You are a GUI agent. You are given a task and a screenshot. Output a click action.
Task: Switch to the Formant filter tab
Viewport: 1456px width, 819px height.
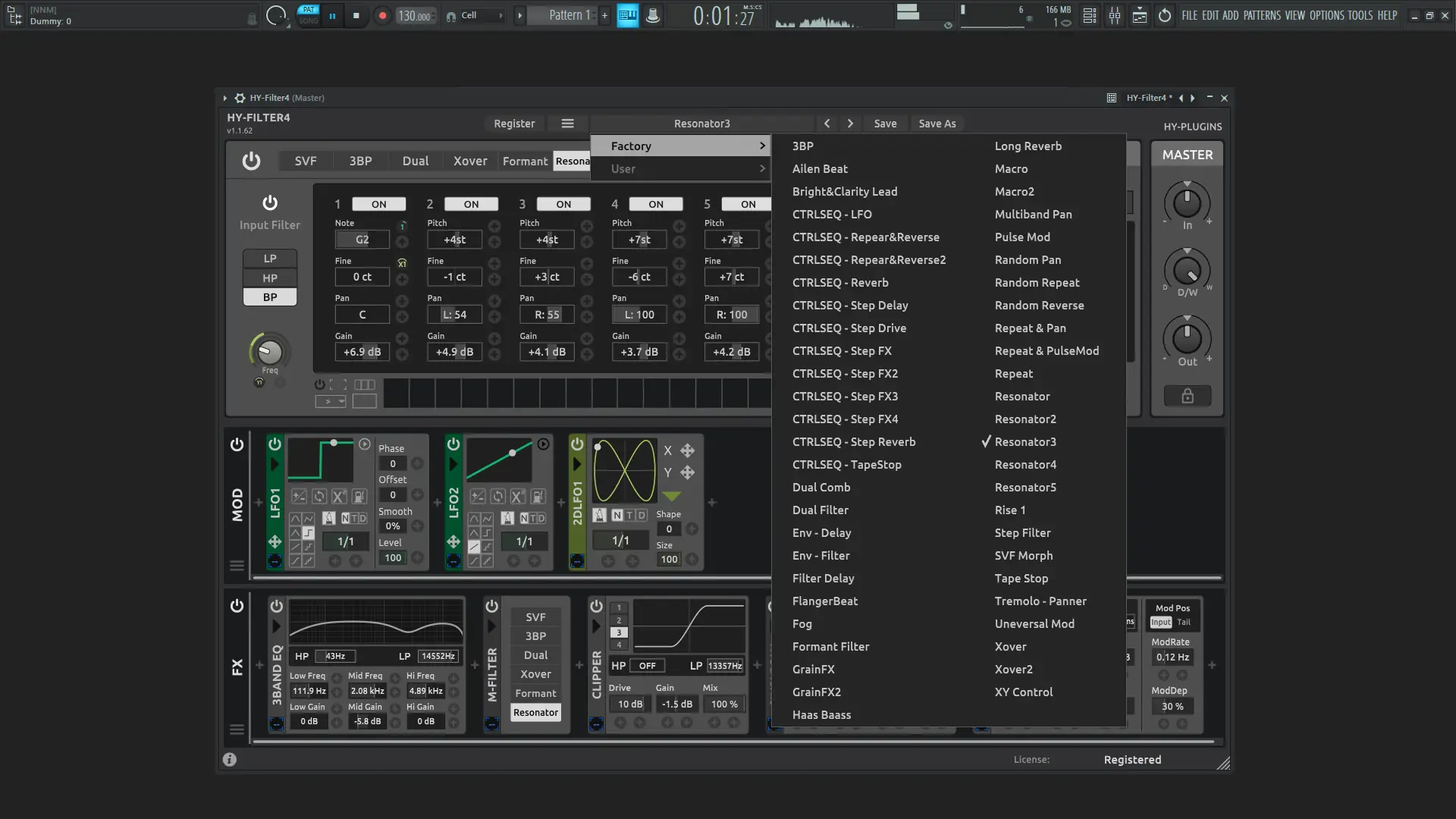coord(525,161)
